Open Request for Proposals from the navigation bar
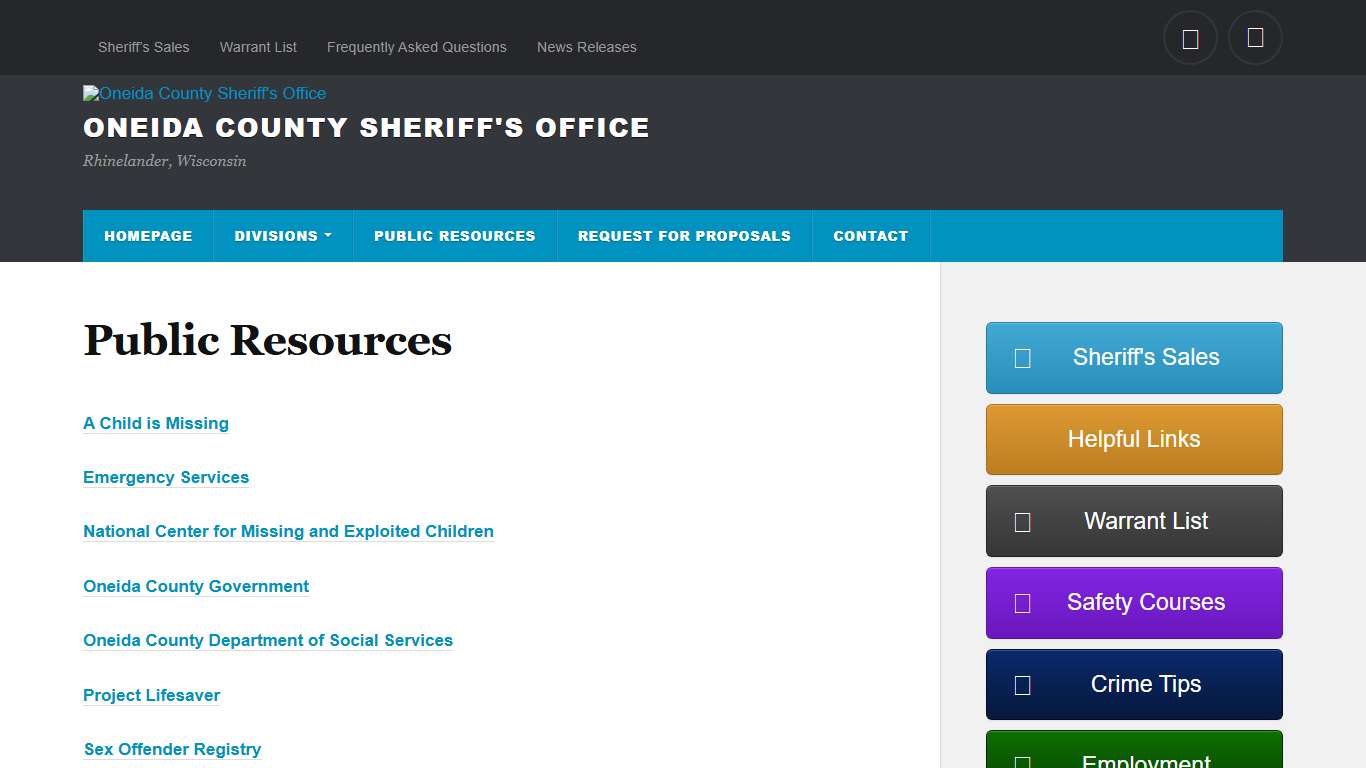1366x768 pixels. 684,235
